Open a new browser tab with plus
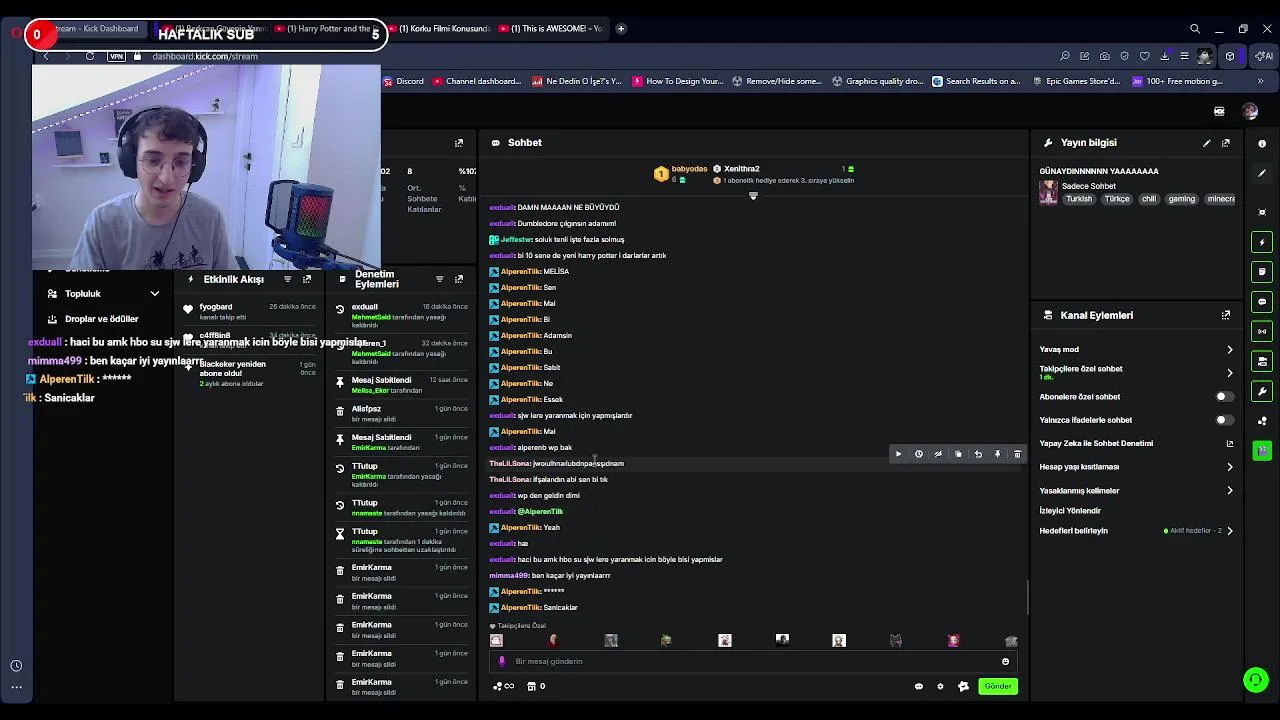1280x720 pixels. (x=621, y=28)
